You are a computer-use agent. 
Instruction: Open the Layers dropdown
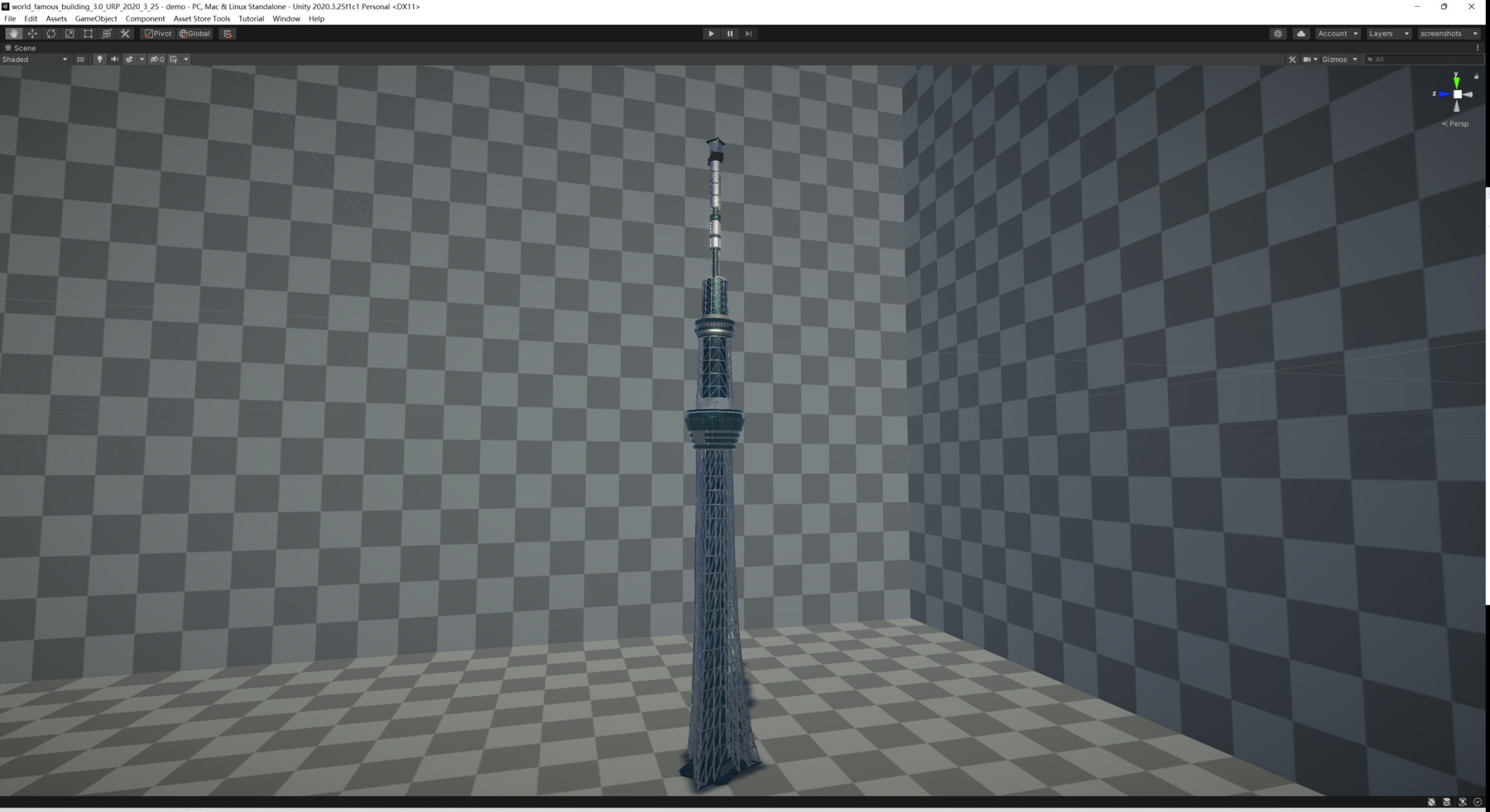[x=1389, y=34]
